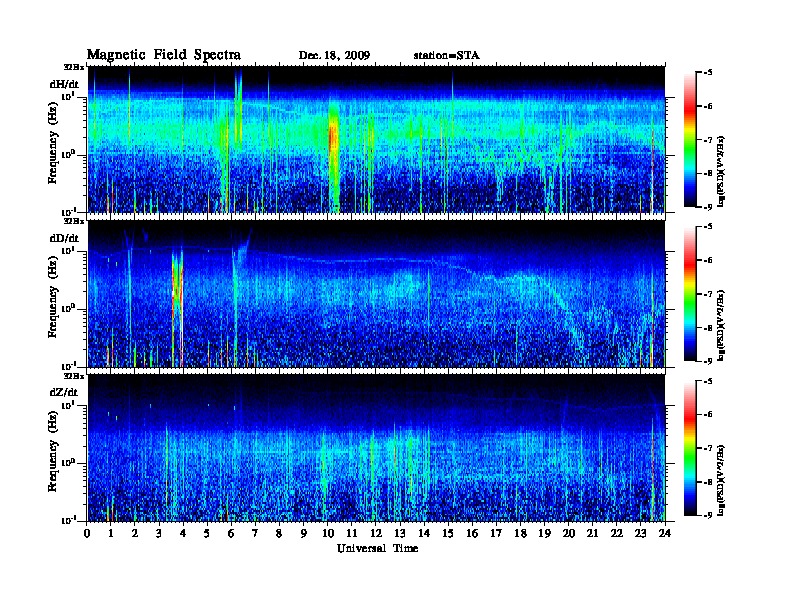
Task: Click hour 3 on the Universal Time axis
Action: pos(159,533)
